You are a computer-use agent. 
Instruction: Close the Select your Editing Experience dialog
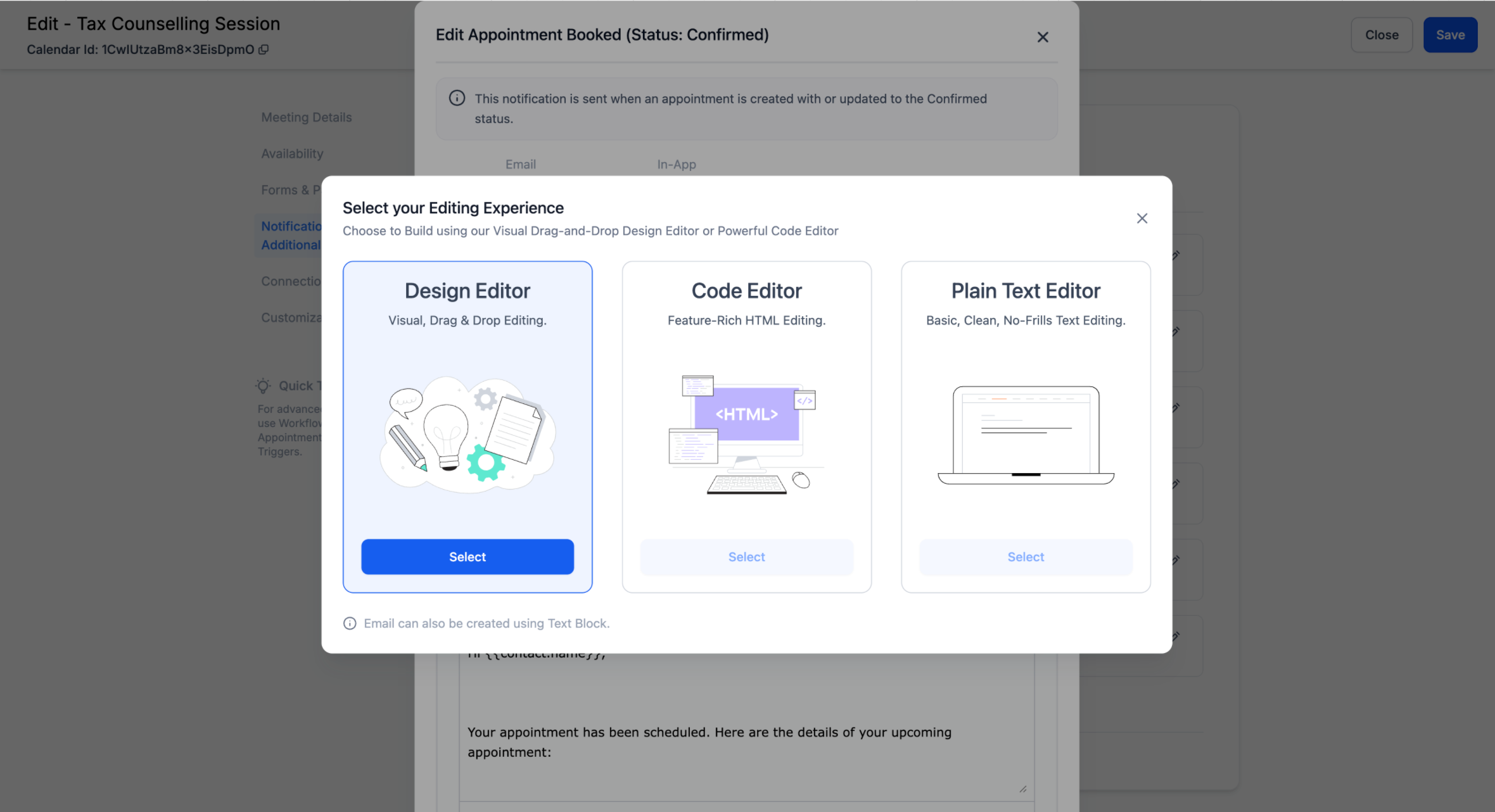pyautogui.click(x=1142, y=219)
